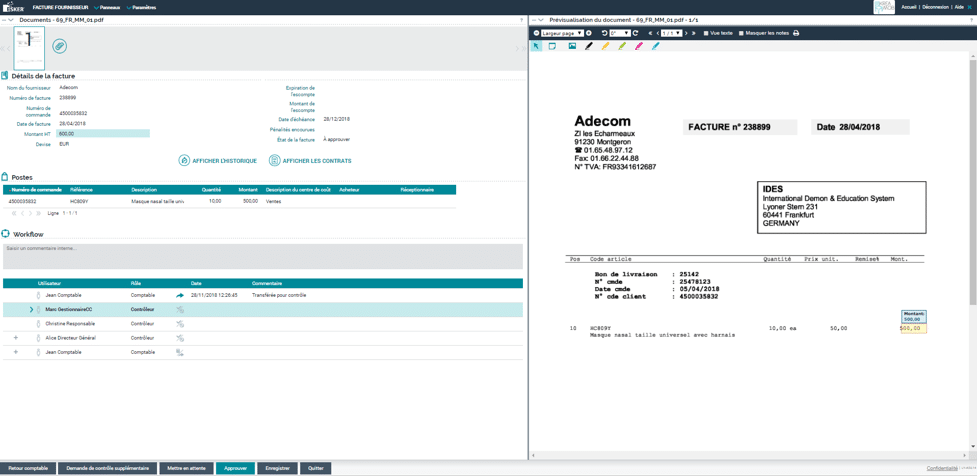
Task: Click the contracts icon beside Afficher les contrats
Action: pyautogui.click(x=274, y=161)
